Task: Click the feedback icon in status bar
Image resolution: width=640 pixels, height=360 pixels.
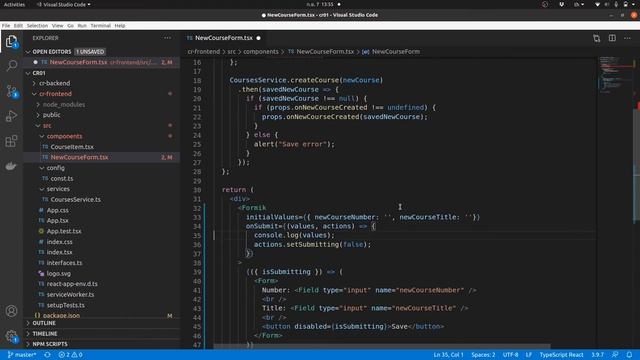Action: click(x=615, y=355)
